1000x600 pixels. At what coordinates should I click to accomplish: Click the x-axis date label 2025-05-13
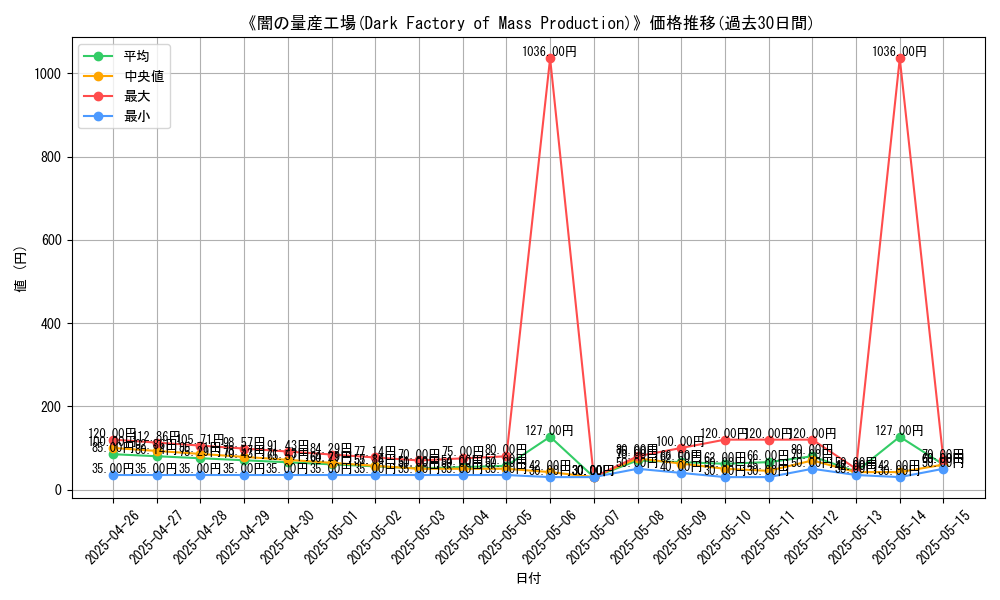click(x=855, y=536)
